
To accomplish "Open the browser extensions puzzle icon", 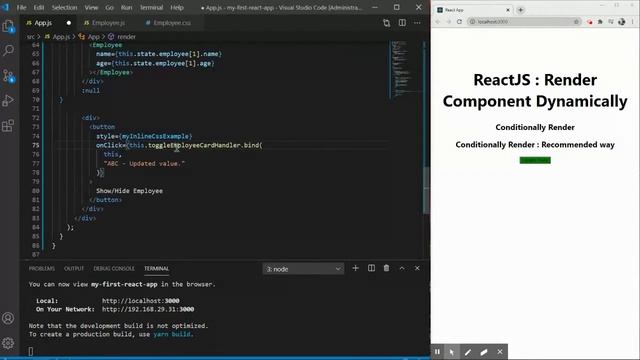I will [600, 22].
